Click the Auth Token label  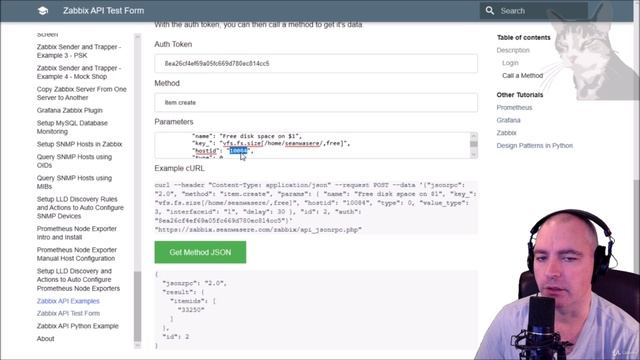pos(173,44)
